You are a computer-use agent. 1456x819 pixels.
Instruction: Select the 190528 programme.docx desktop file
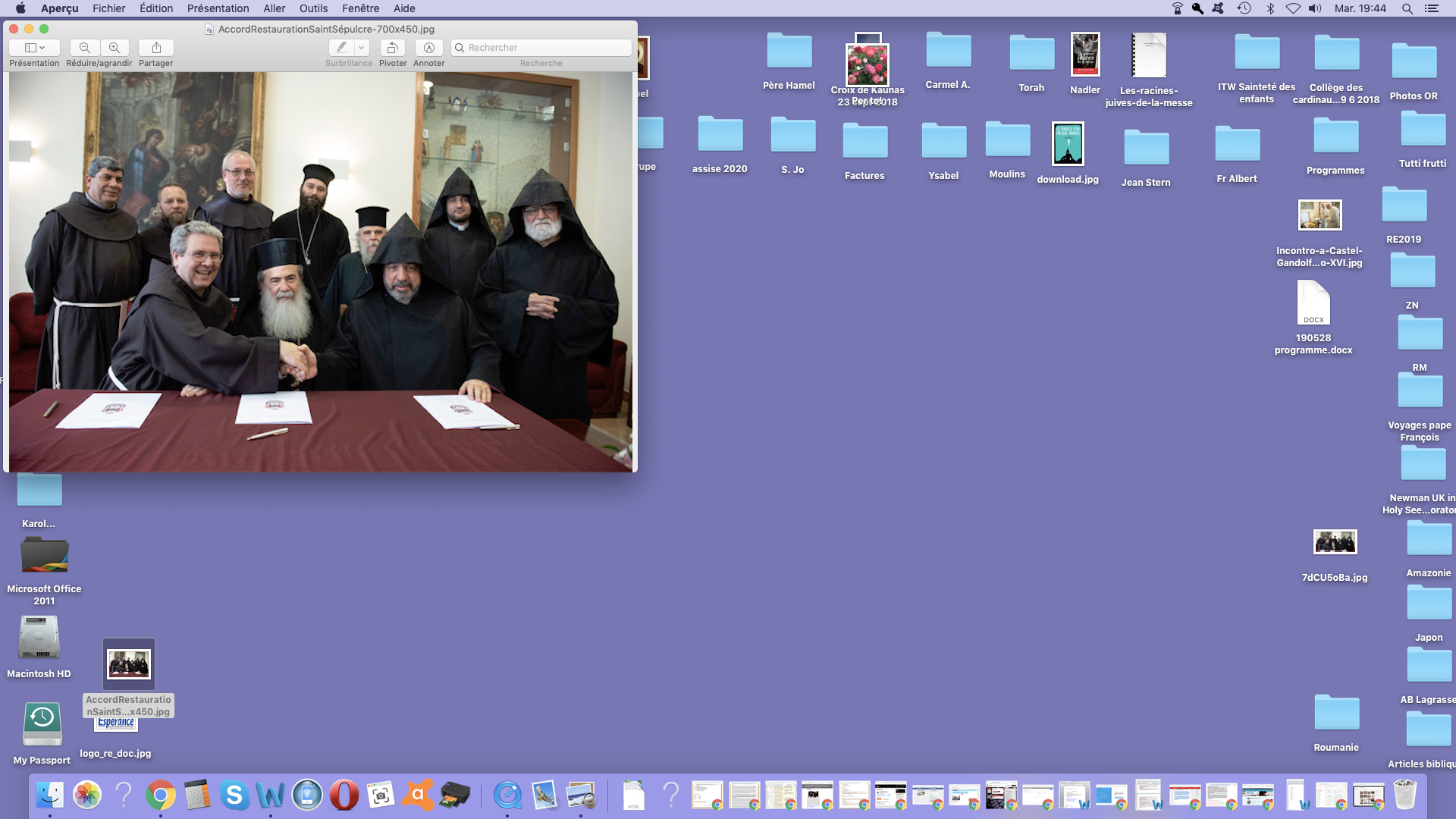coord(1313,303)
